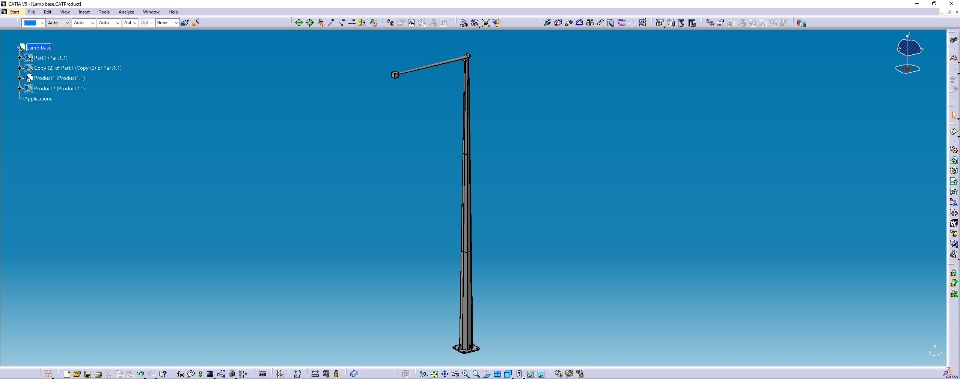Open the blue fill color dropdown

(x=34, y=23)
